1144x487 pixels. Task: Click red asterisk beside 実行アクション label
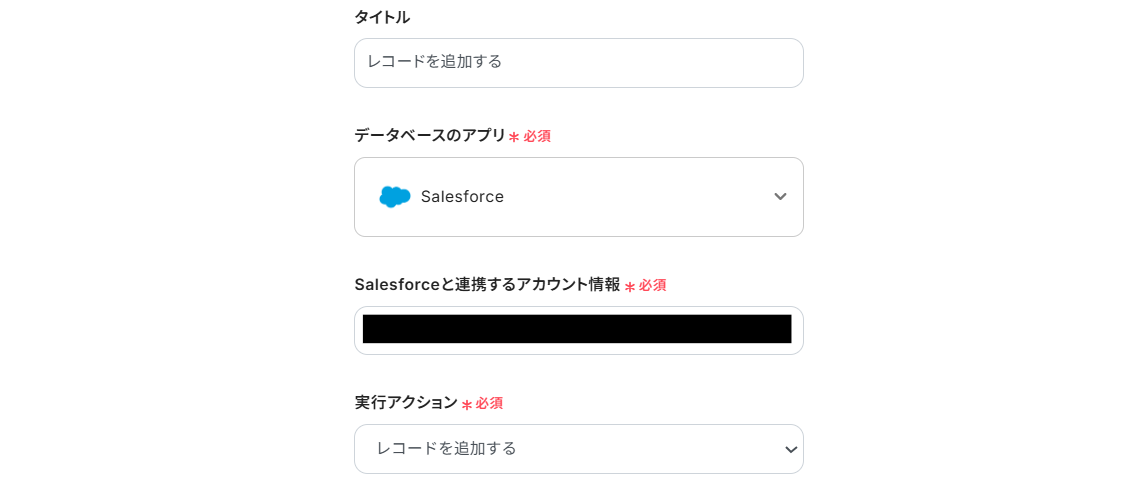coord(467,405)
